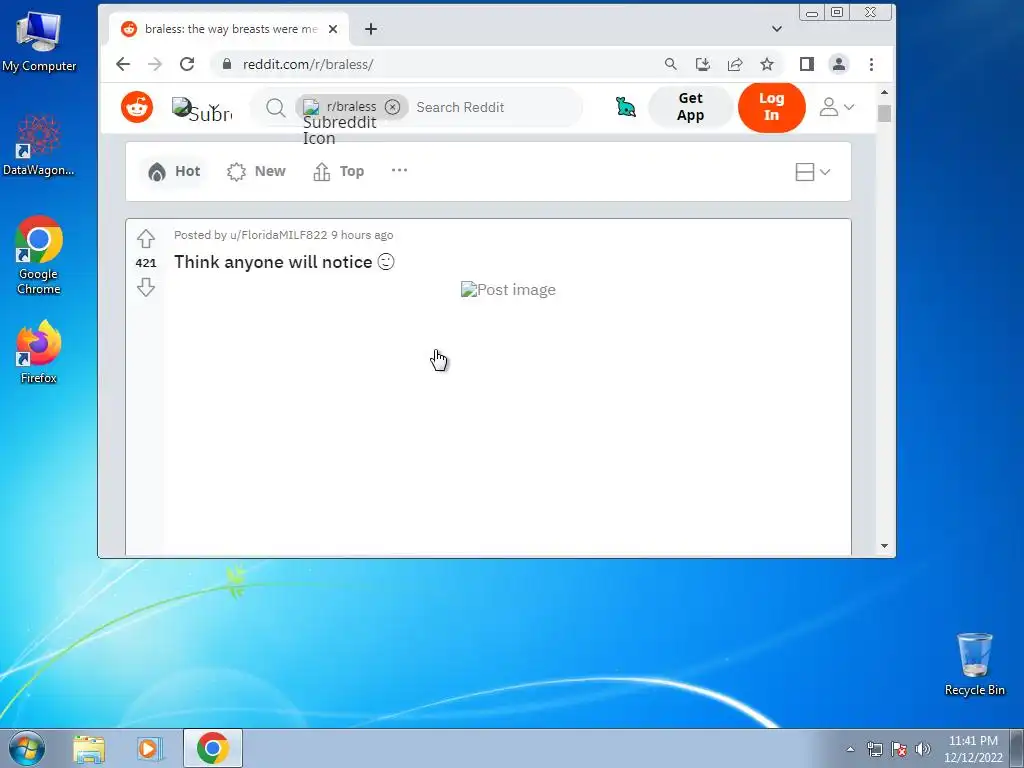Bookmark the page with the star icon
The height and width of the screenshot is (768, 1024).
click(x=767, y=64)
